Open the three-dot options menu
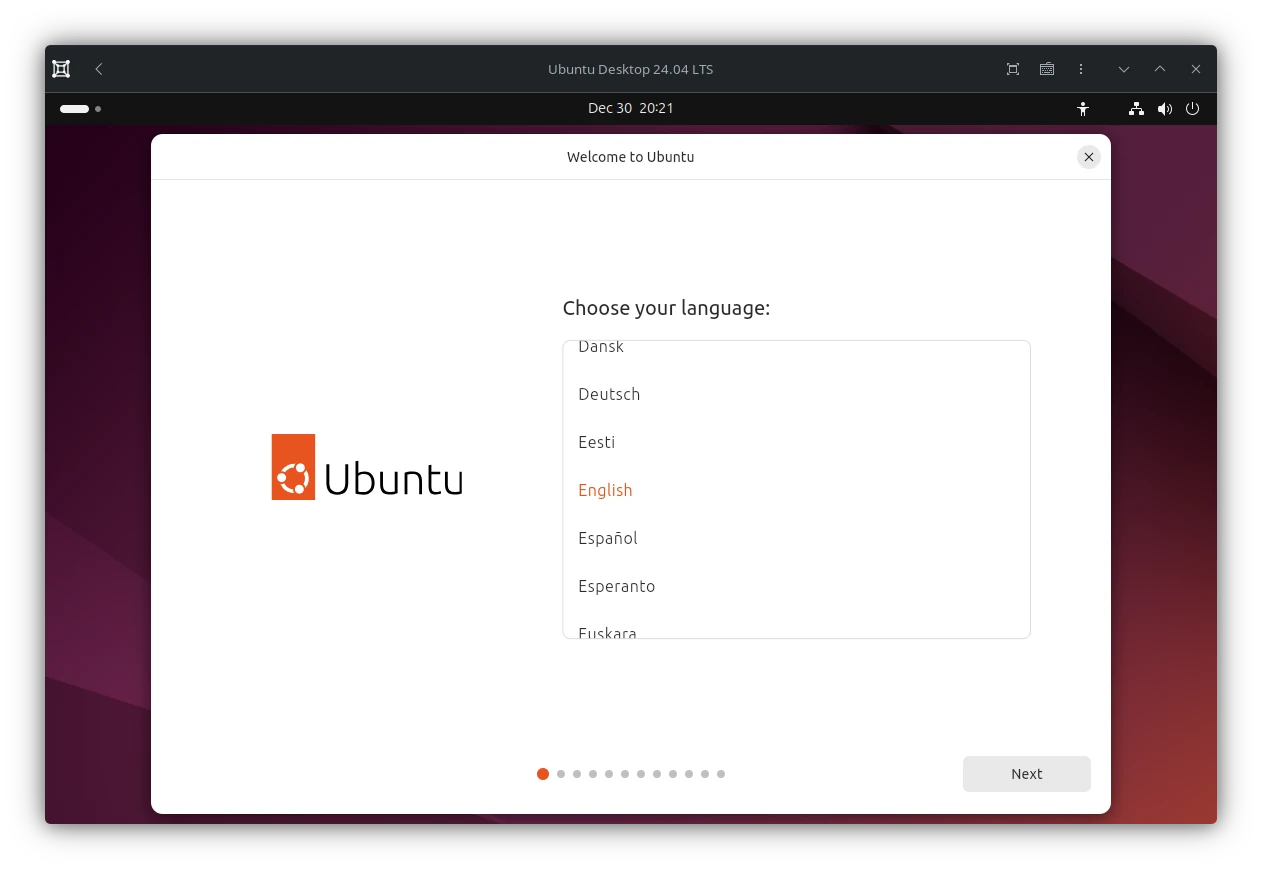This screenshot has height=869, width=1262. pos(1081,69)
